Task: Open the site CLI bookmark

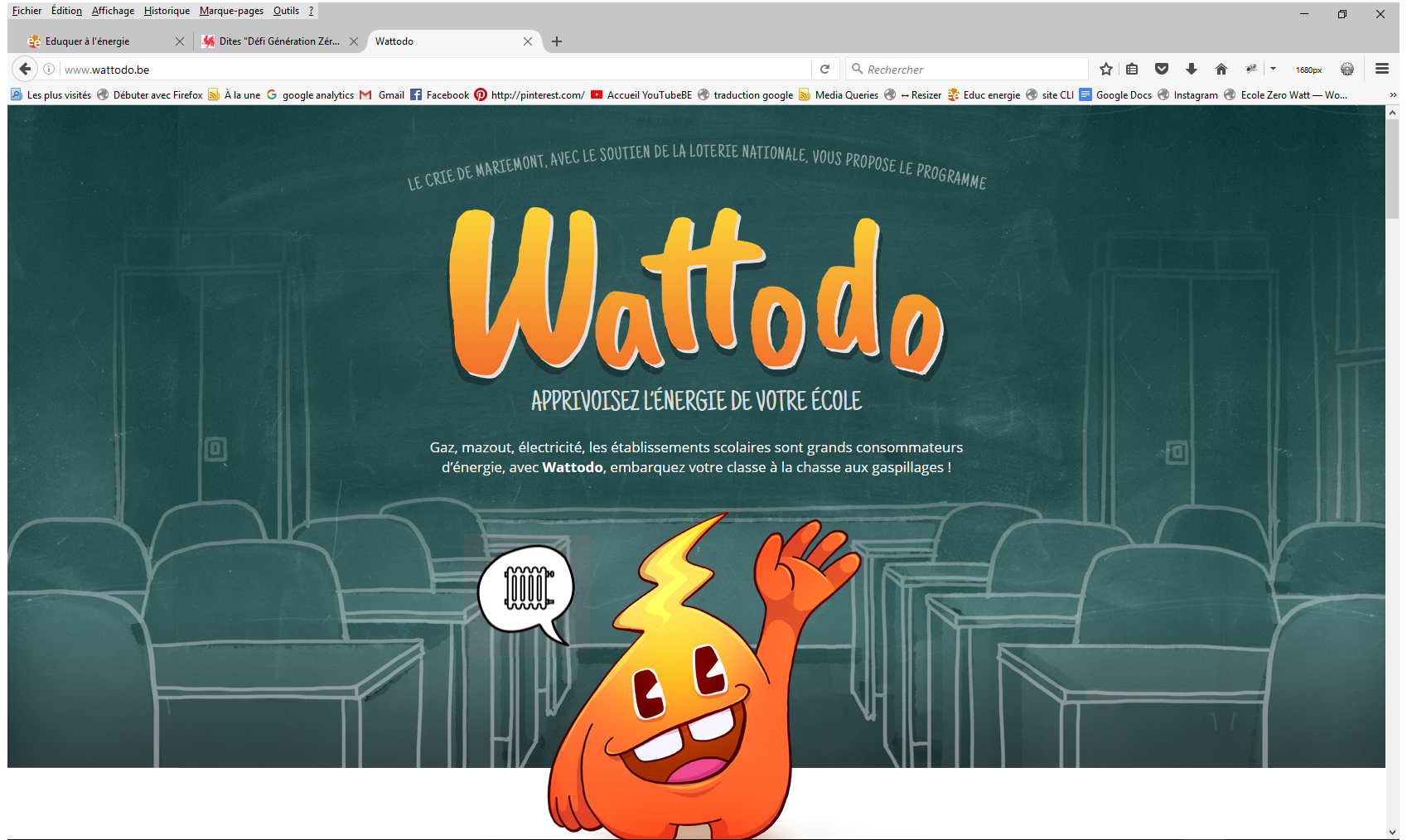Action: pos(1050,95)
